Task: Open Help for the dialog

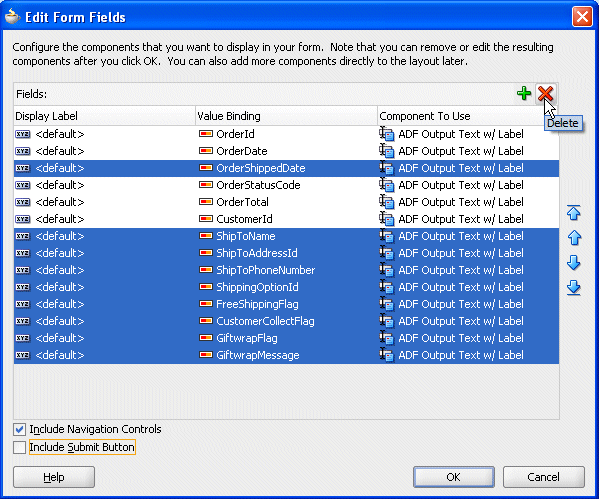Action: click(54, 477)
